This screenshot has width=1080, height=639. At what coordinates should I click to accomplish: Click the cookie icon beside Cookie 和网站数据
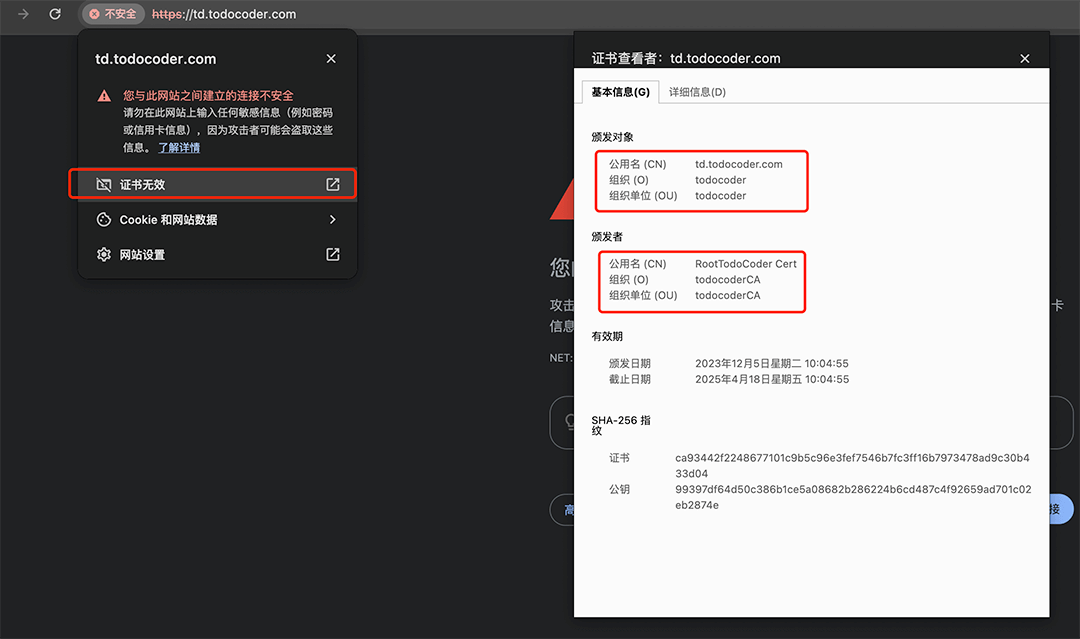tap(103, 220)
